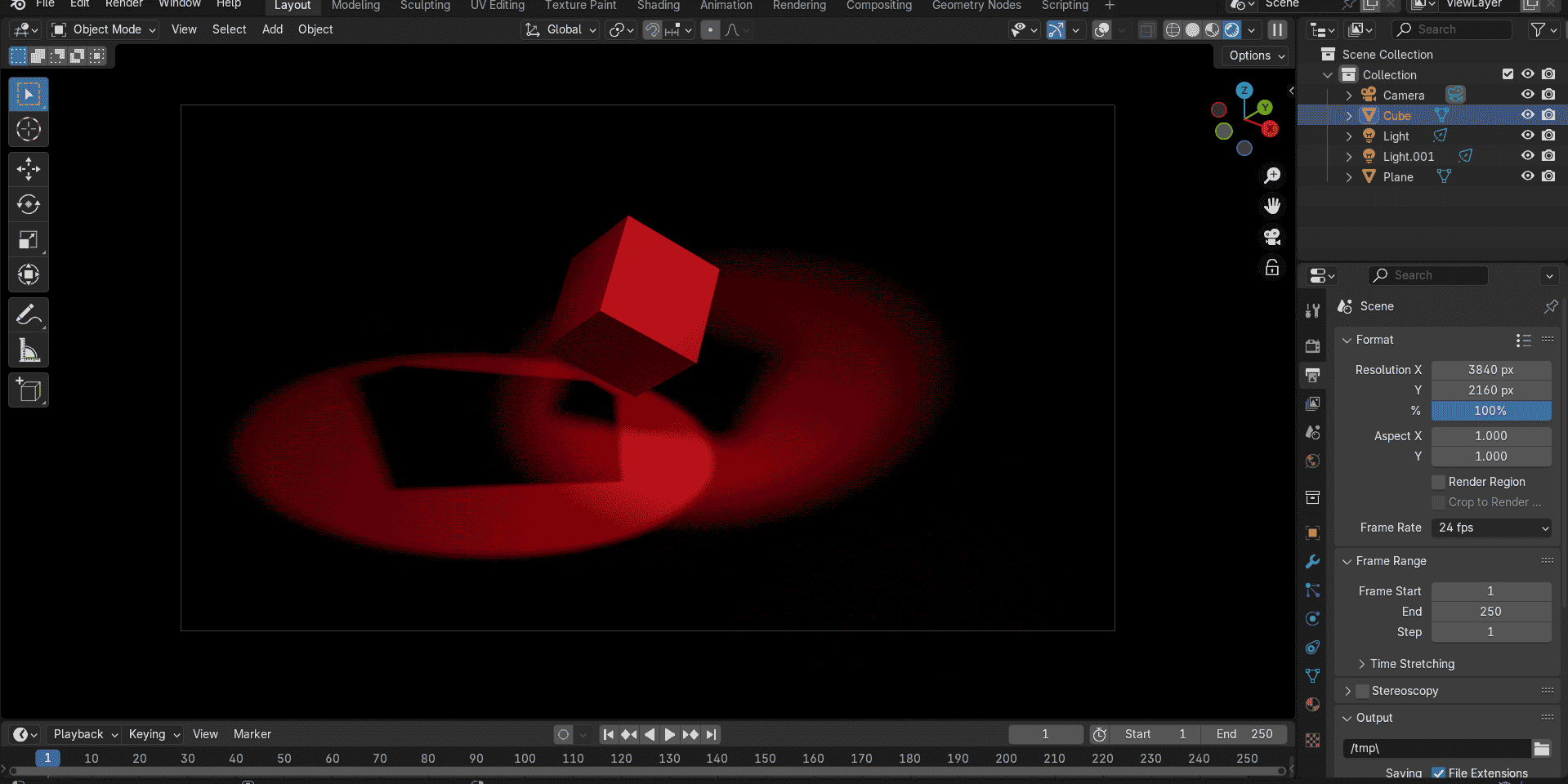Screen dimensions: 1568x784
Task: Open the Select menu in viewport header
Action: point(229,29)
